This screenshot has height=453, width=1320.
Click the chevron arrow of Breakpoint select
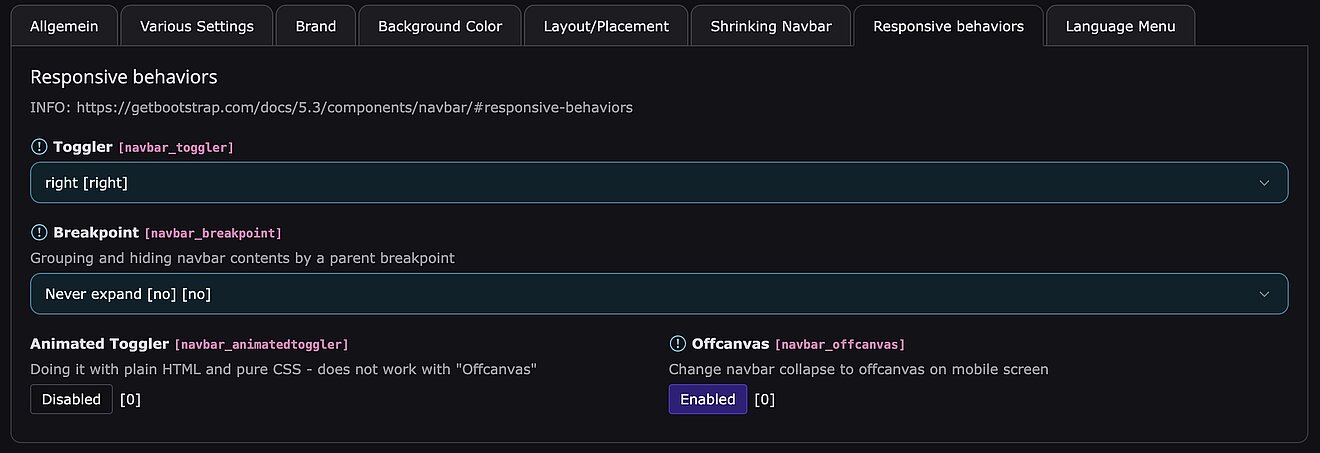click(x=1264, y=294)
